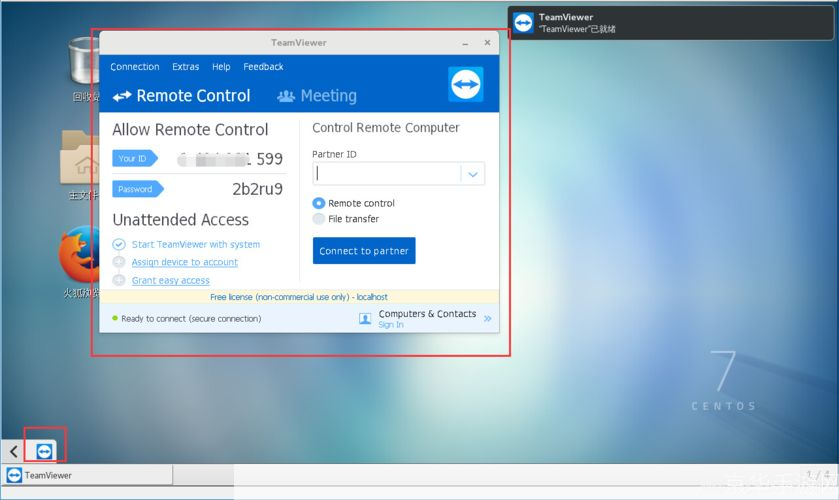This screenshot has width=839, height=500.
Task: Open the Help menu
Action: click(221, 67)
